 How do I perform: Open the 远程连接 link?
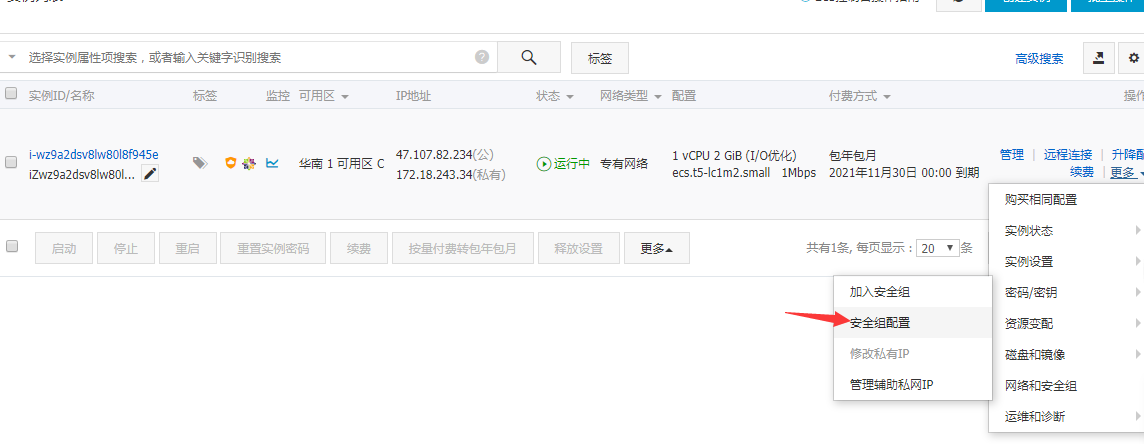click(x=1067, y=155)
